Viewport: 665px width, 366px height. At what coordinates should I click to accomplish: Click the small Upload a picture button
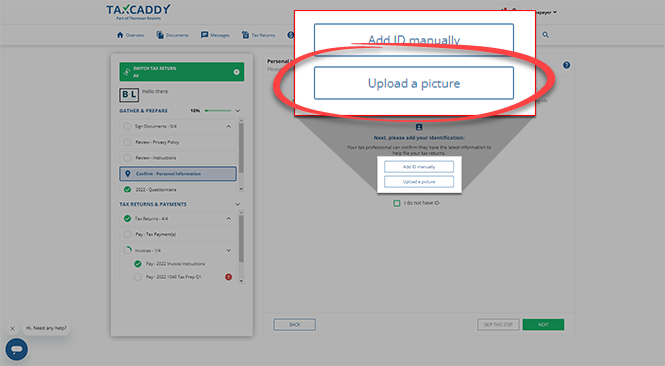point(419,182)
